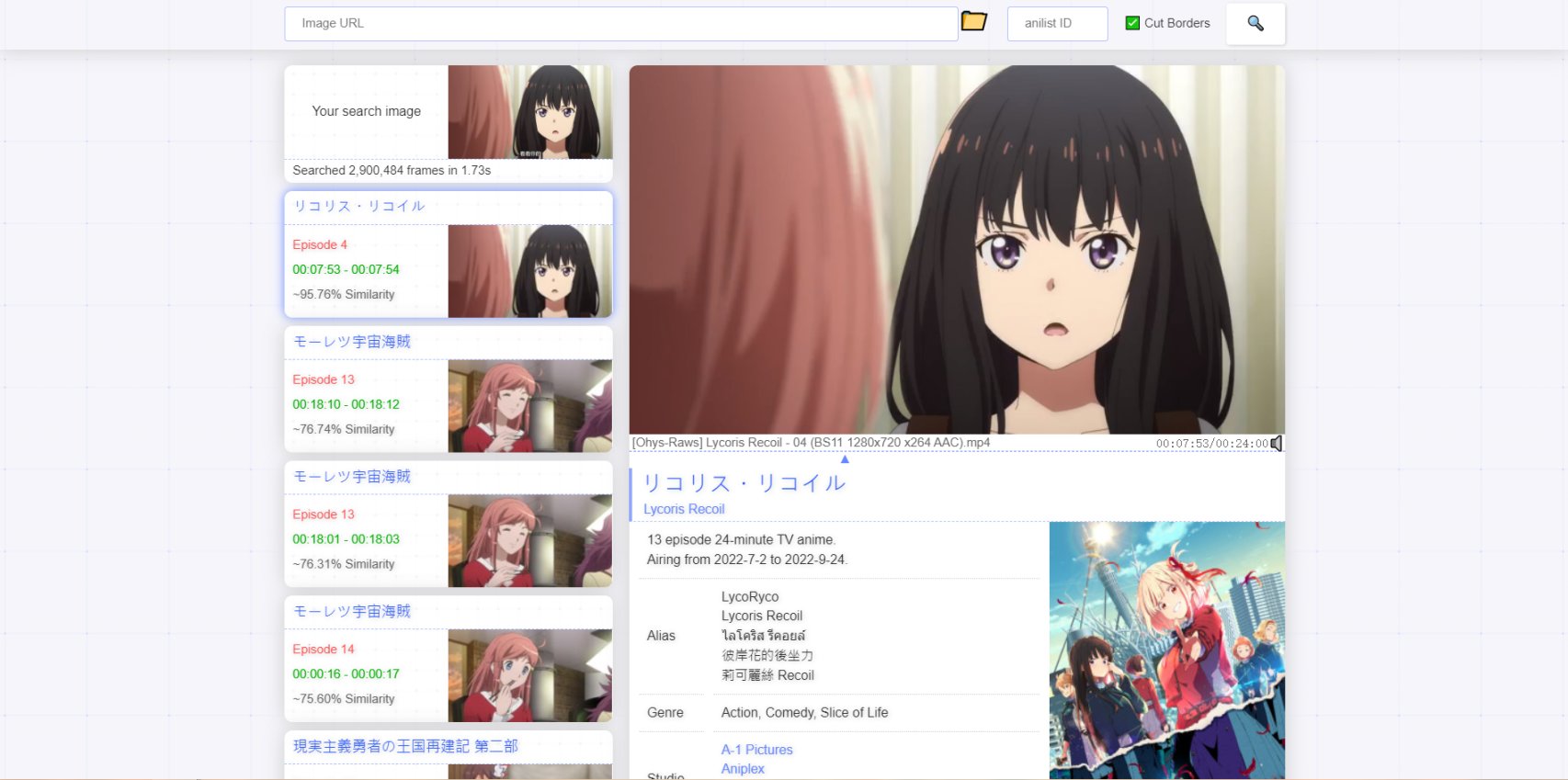The height and width of the screenshot is (780, 1568).
Task: Click the 'Episode 4' label in the top result
Action: (320, 244)
